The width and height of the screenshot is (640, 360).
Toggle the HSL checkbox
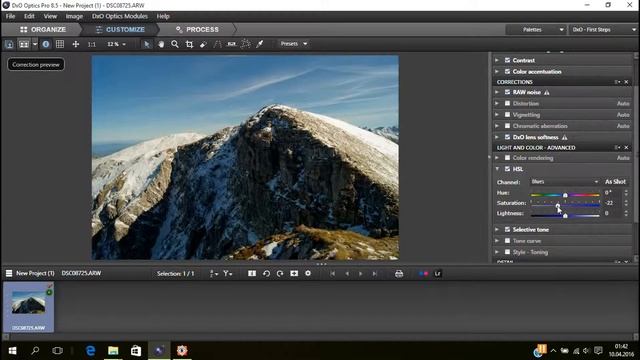(507, 169)
